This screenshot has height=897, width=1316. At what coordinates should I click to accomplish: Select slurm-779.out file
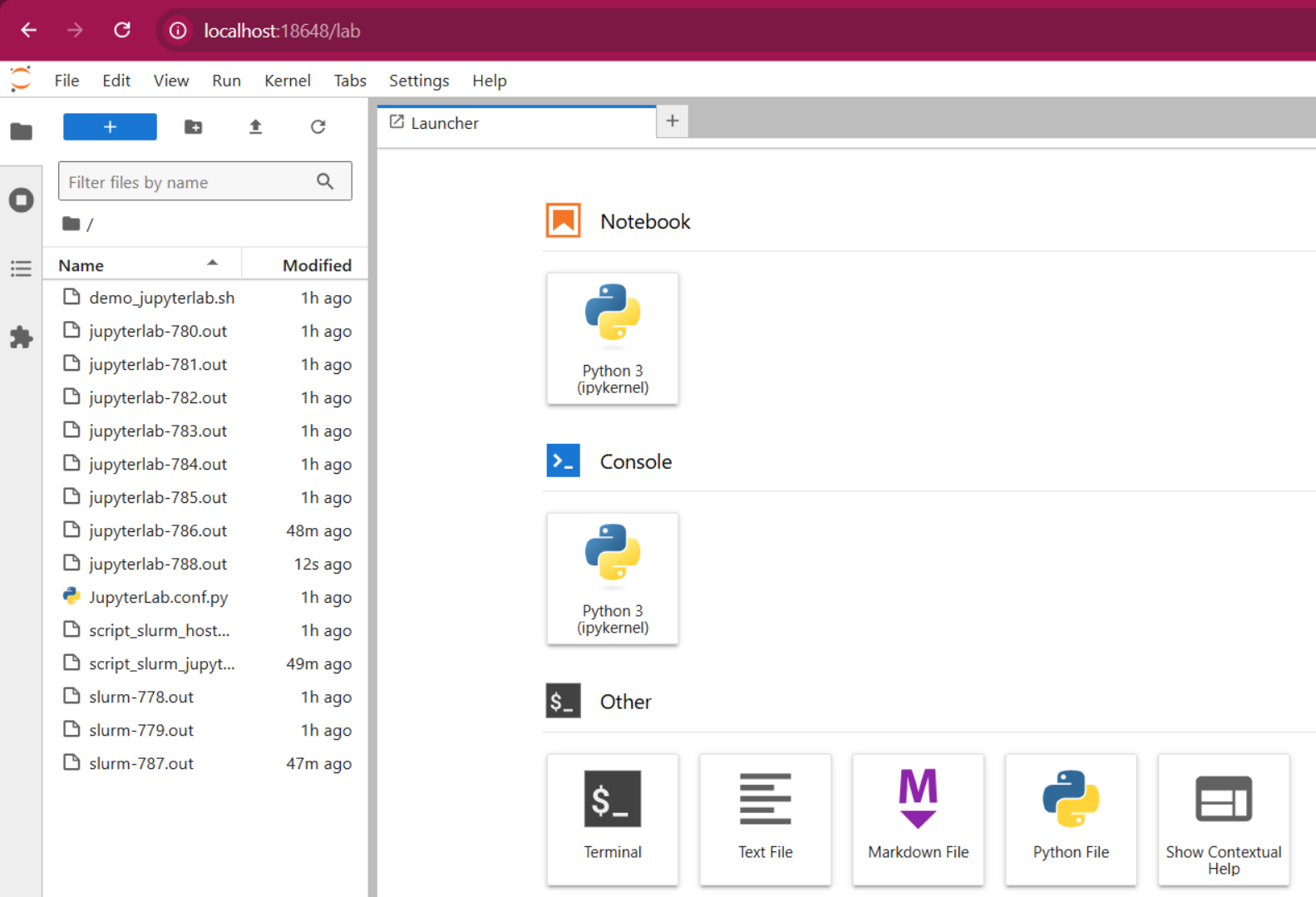click(x=205, y=730)
